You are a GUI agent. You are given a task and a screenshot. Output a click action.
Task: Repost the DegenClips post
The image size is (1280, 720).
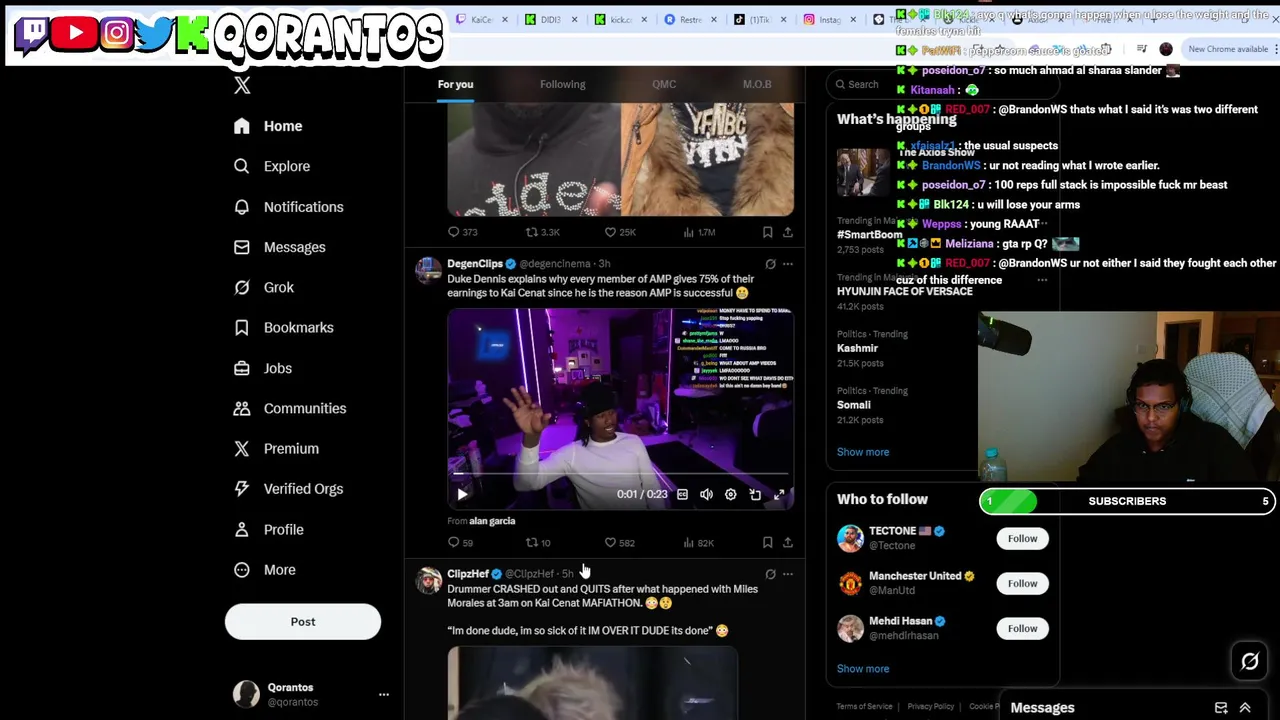tap(532, 543)
